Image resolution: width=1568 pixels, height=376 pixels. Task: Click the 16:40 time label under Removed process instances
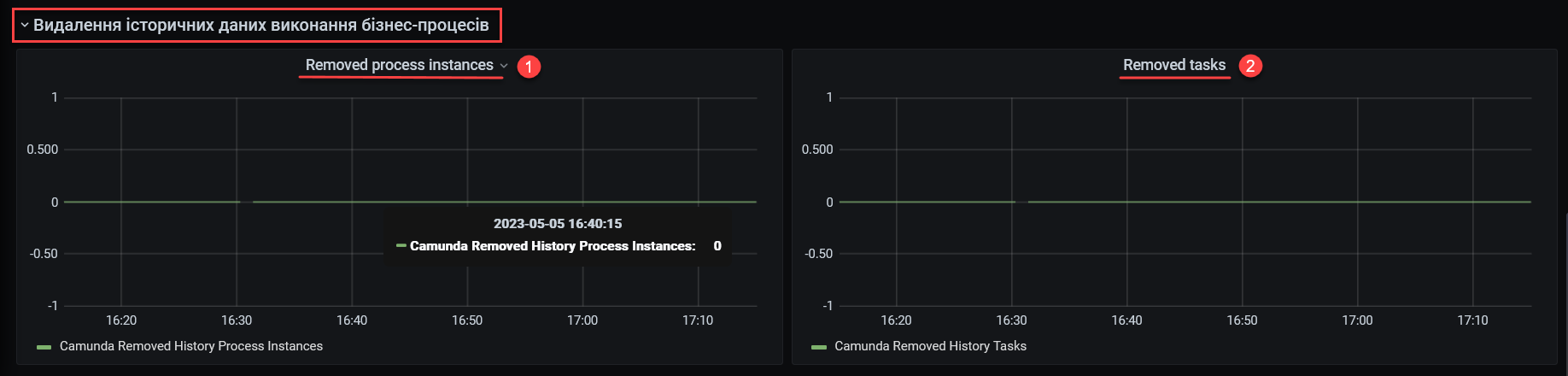point(352,320)
